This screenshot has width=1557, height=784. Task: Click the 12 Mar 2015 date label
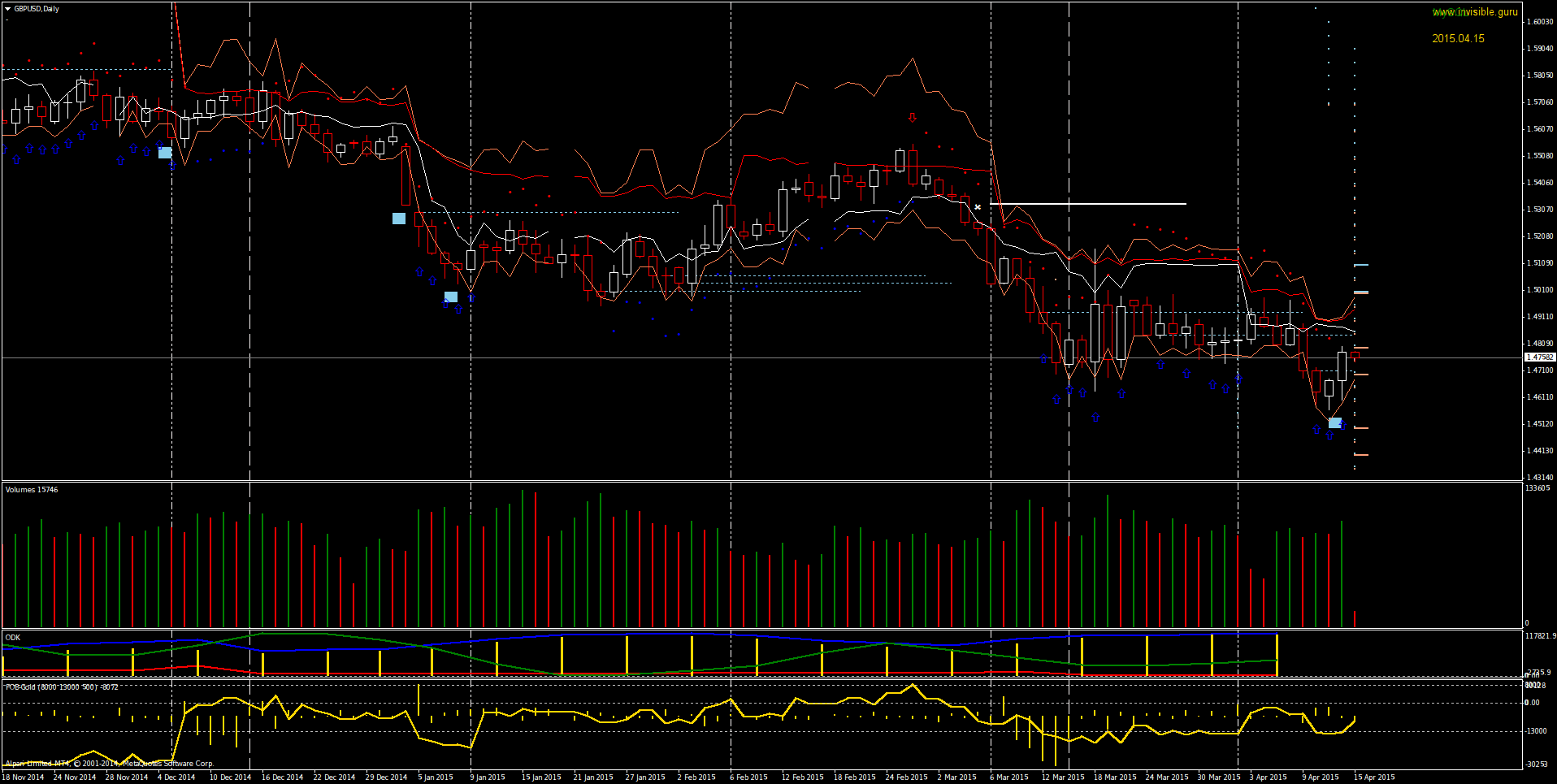click(1063, 778)
